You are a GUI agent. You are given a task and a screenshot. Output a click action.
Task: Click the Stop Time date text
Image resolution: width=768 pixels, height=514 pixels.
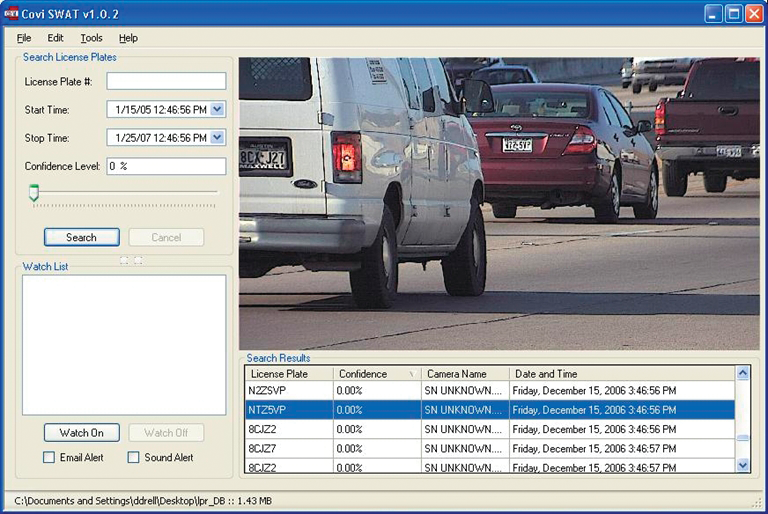[161, 138]
